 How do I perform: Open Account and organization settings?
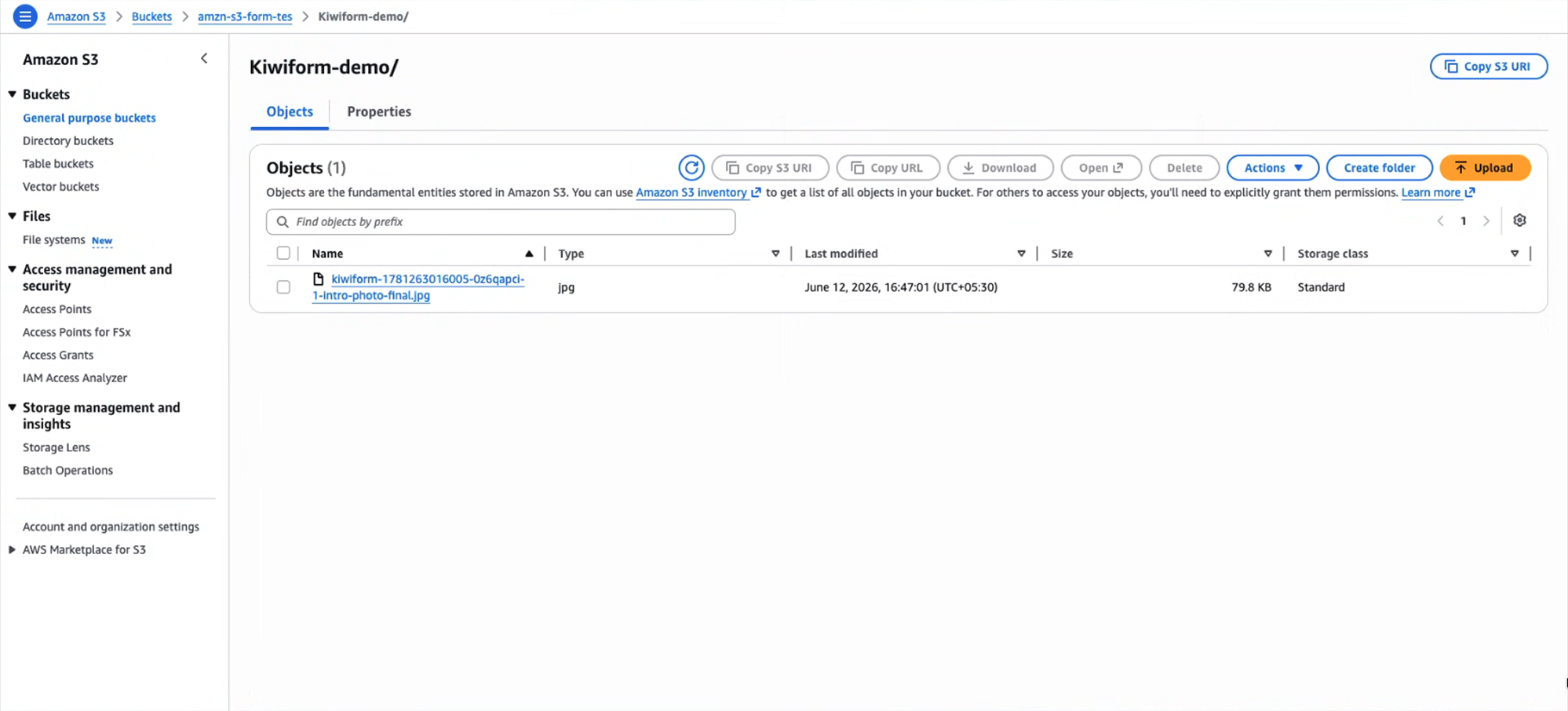[111, 527]
